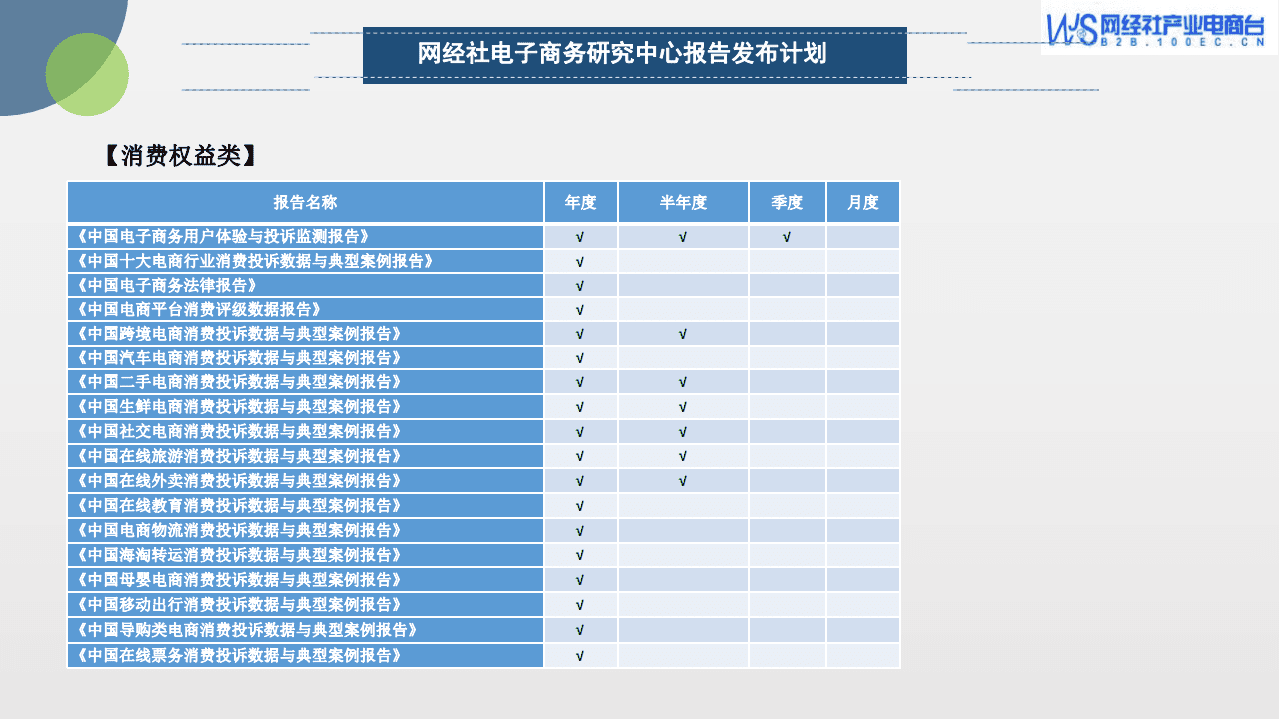The height and width of the screenshot is (719, 1279).
Task: Click the 月度 column header
Action: [862, 201]
